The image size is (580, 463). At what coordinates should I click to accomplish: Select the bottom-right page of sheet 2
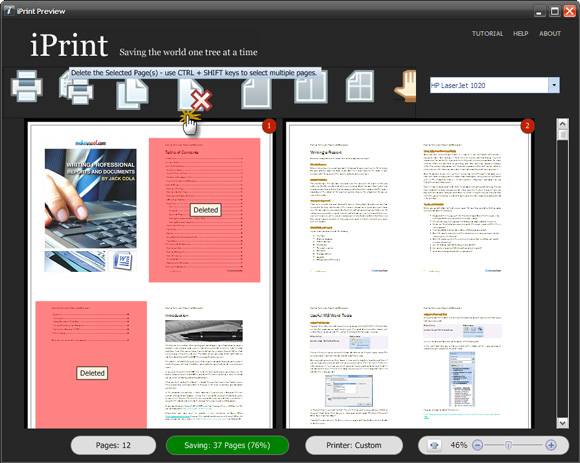[x=462, y=365]
